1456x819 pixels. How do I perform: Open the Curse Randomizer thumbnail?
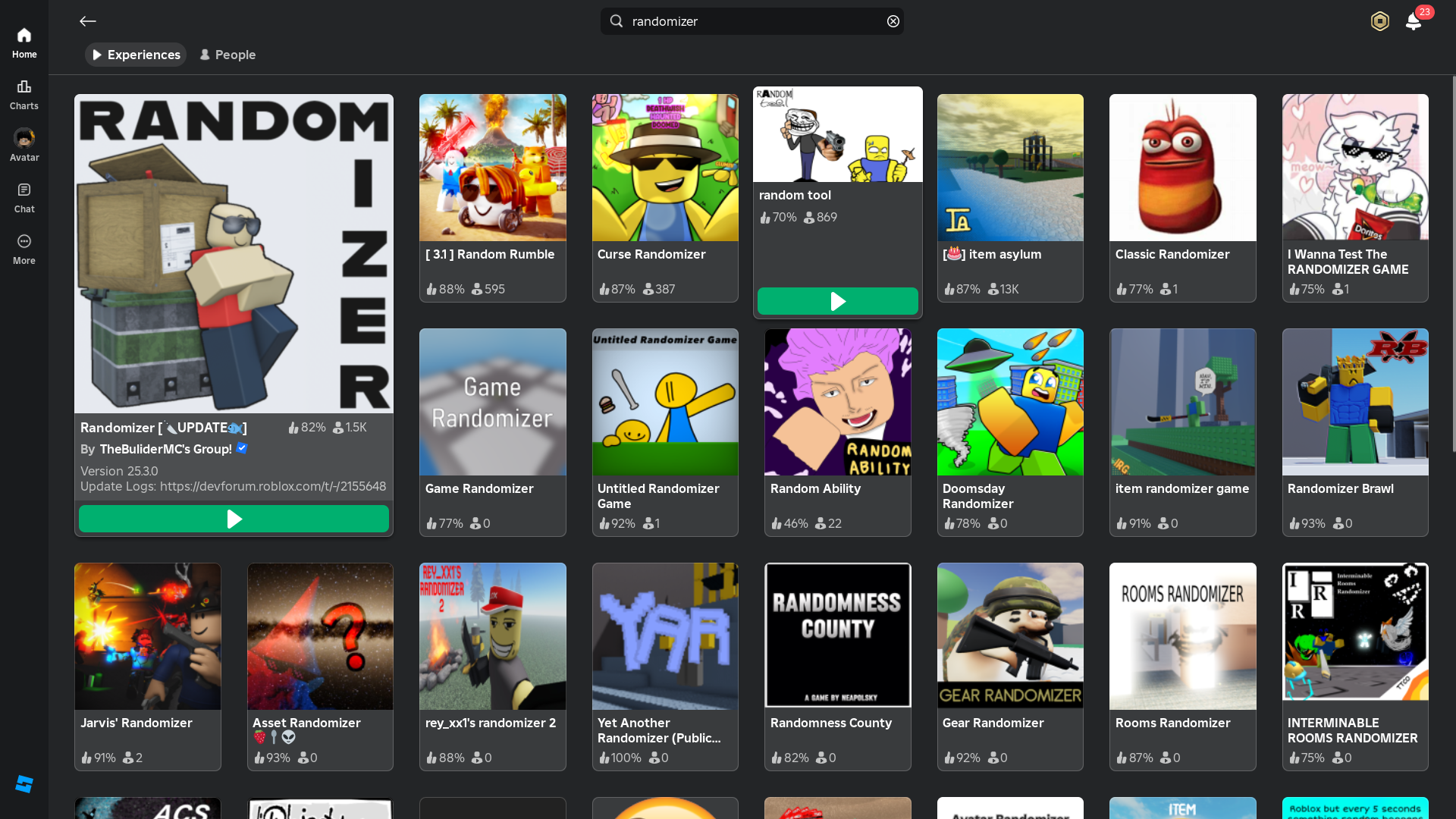click(665, 168)
